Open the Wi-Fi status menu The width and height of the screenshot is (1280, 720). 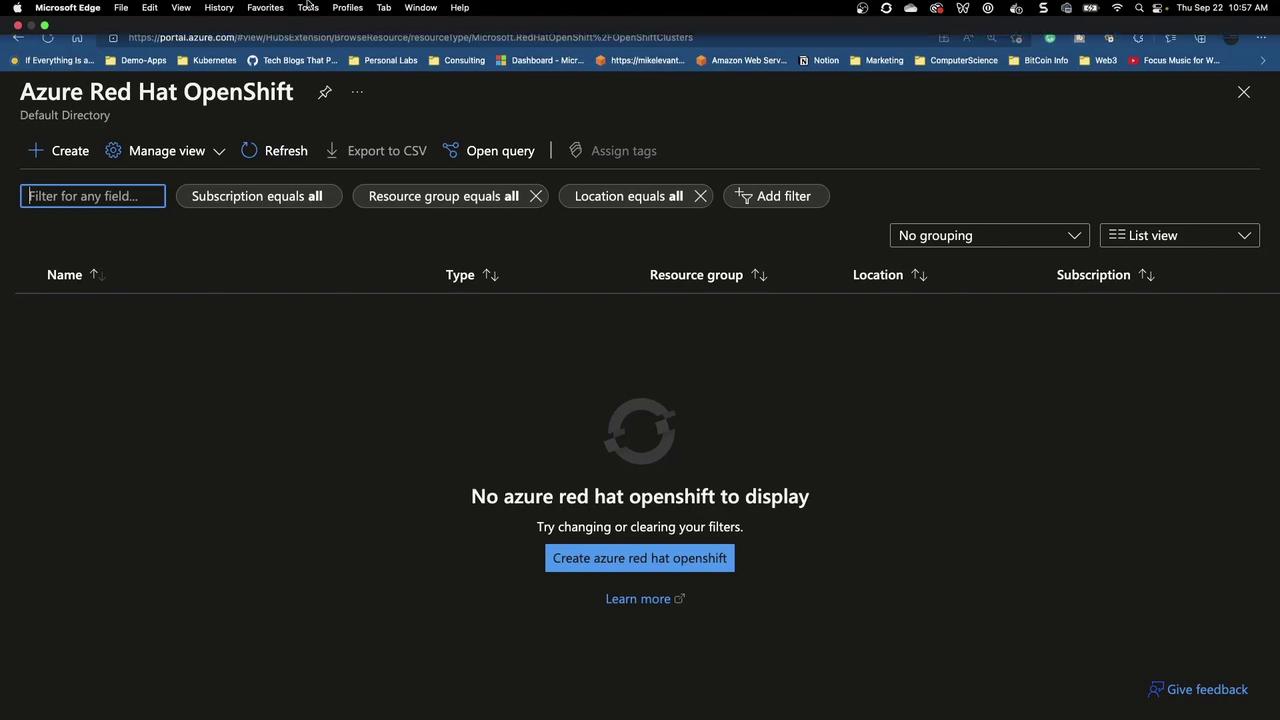pos(1117,8)
